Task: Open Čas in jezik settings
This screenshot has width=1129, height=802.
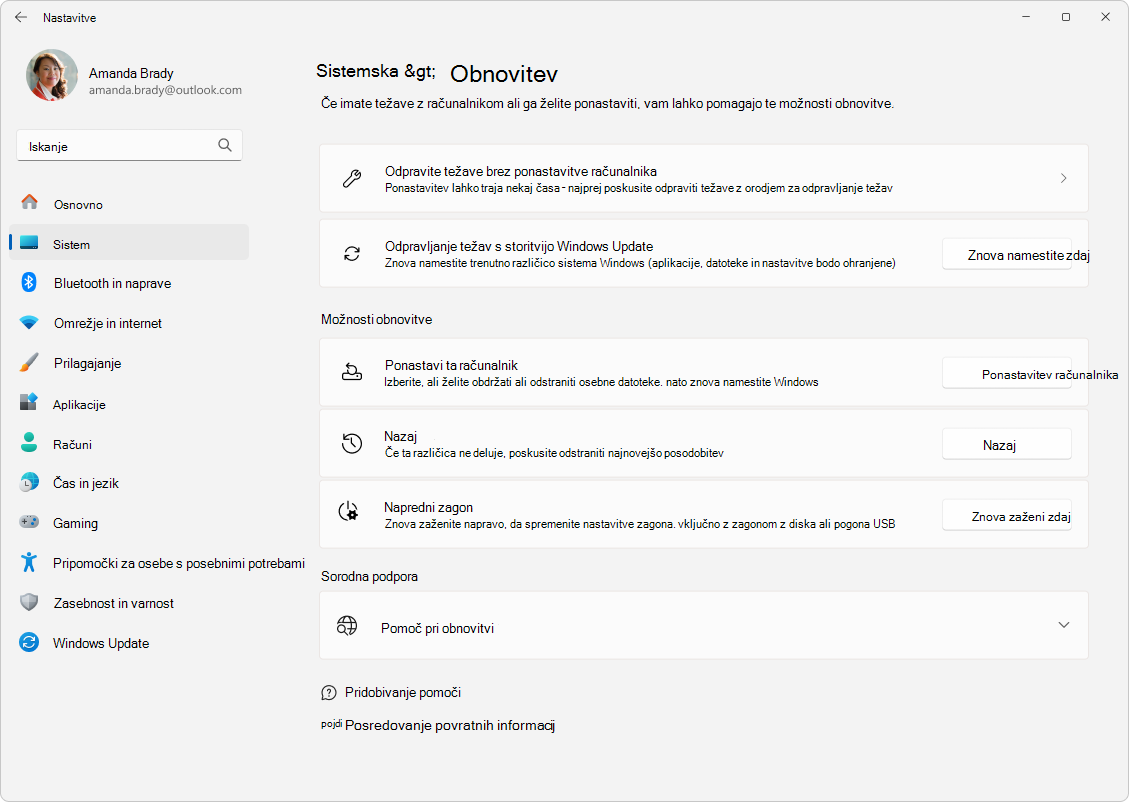Action: [x=129, y=483]
